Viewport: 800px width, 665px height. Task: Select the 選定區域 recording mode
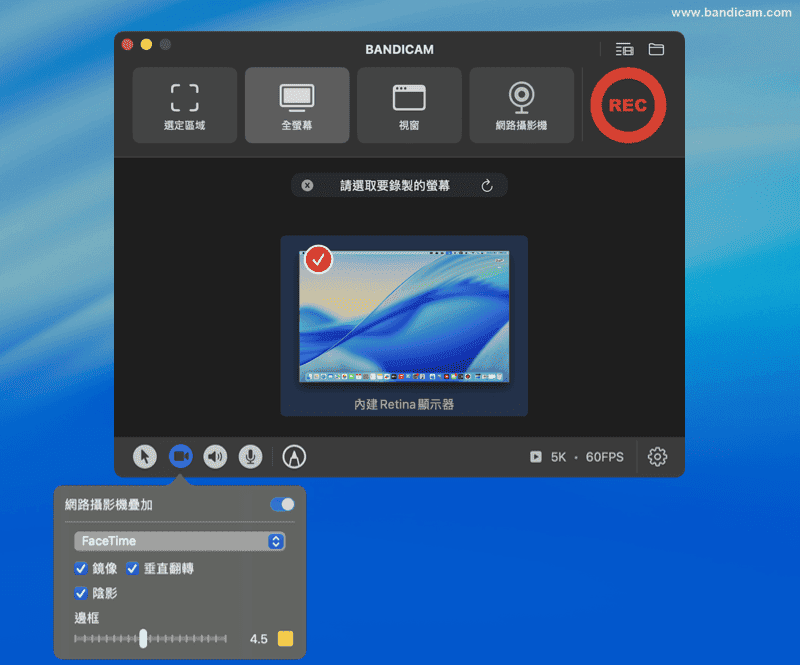pos(185,106)
